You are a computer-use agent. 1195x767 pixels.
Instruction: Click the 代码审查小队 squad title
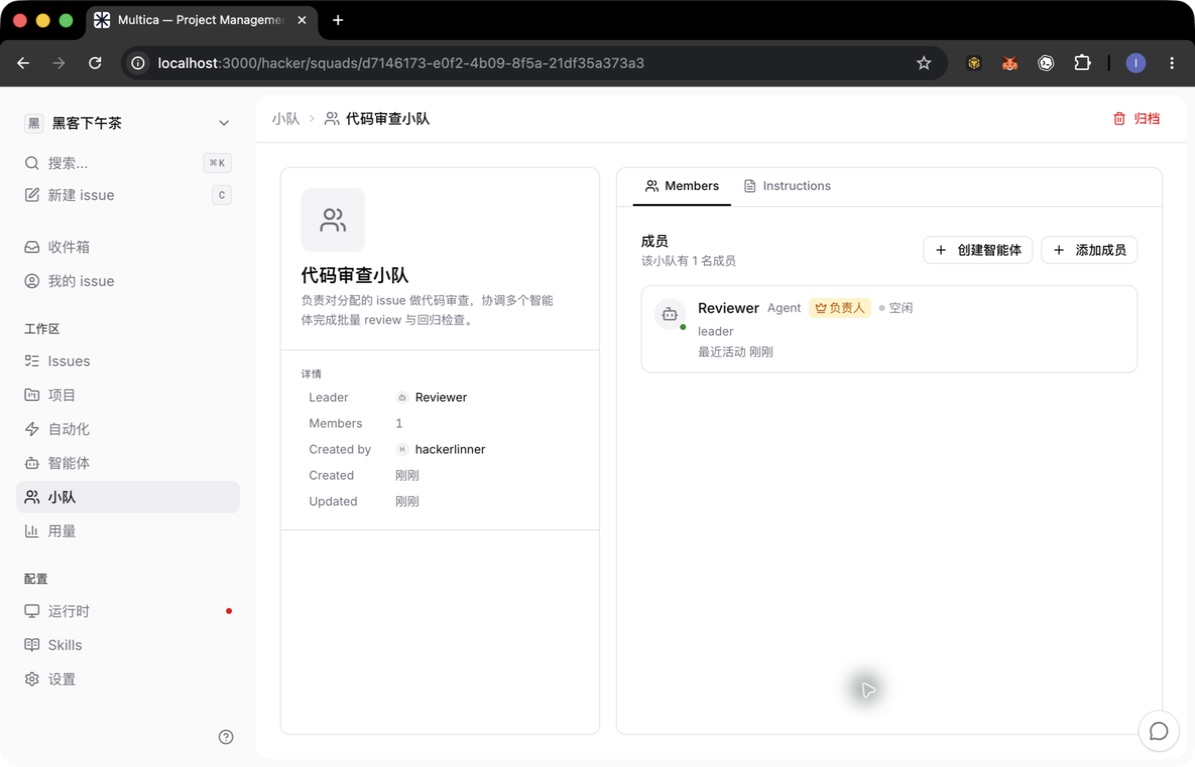tap(355, 275)
